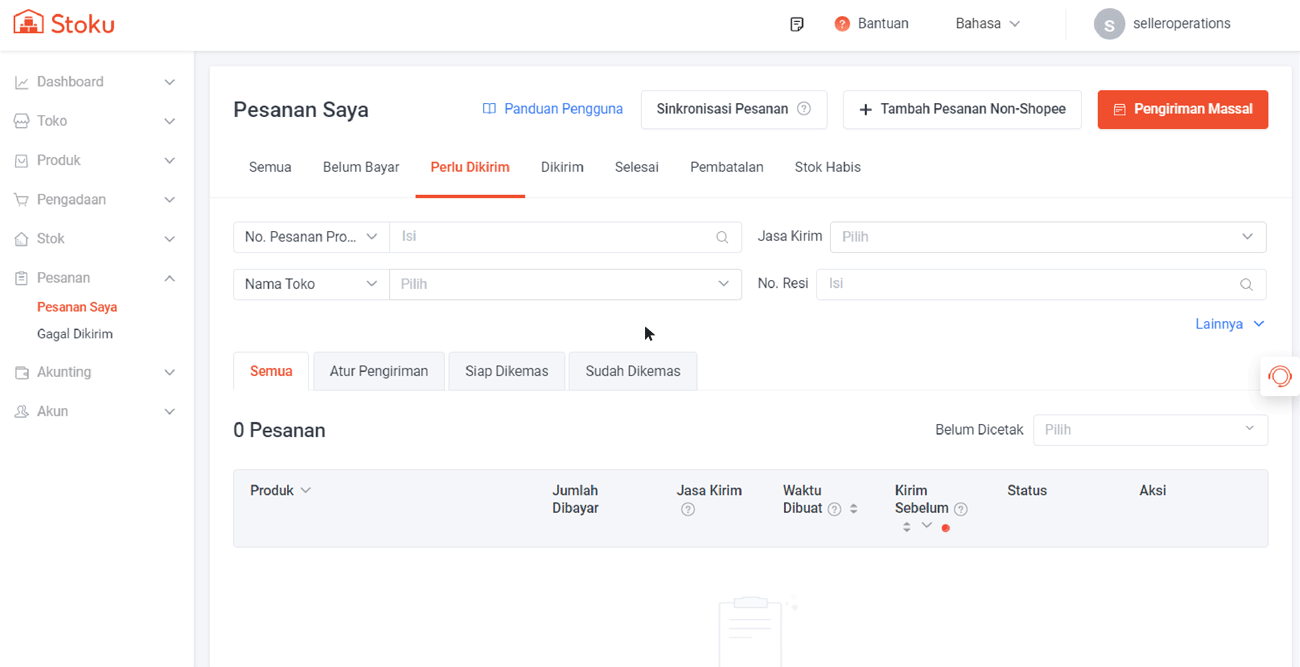Viewport: 1300px width, 667px height.
Task: Sort orders by Waktu Dibuat arrows
Action: (x=854, y=509)
